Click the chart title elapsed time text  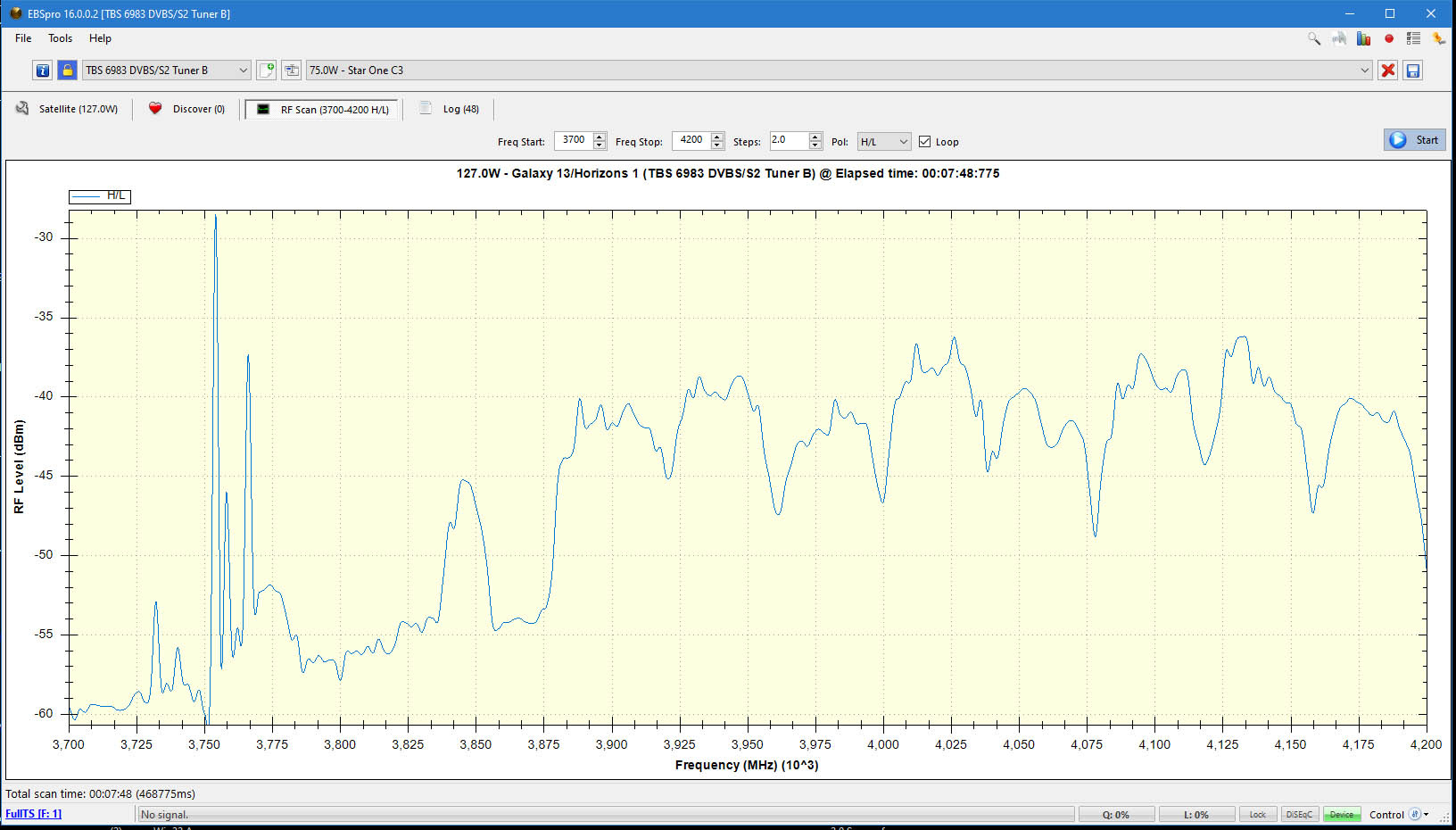(727, 173)
